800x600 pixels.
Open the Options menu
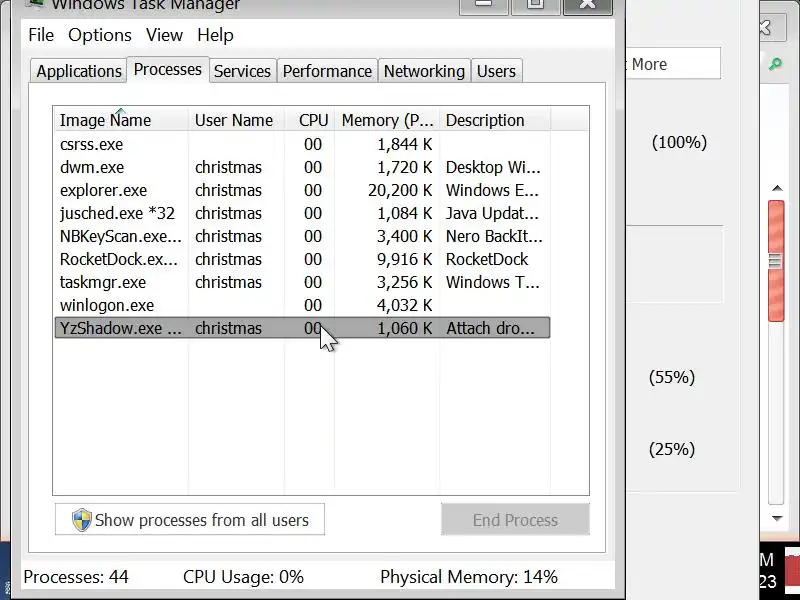pos(100,35)
